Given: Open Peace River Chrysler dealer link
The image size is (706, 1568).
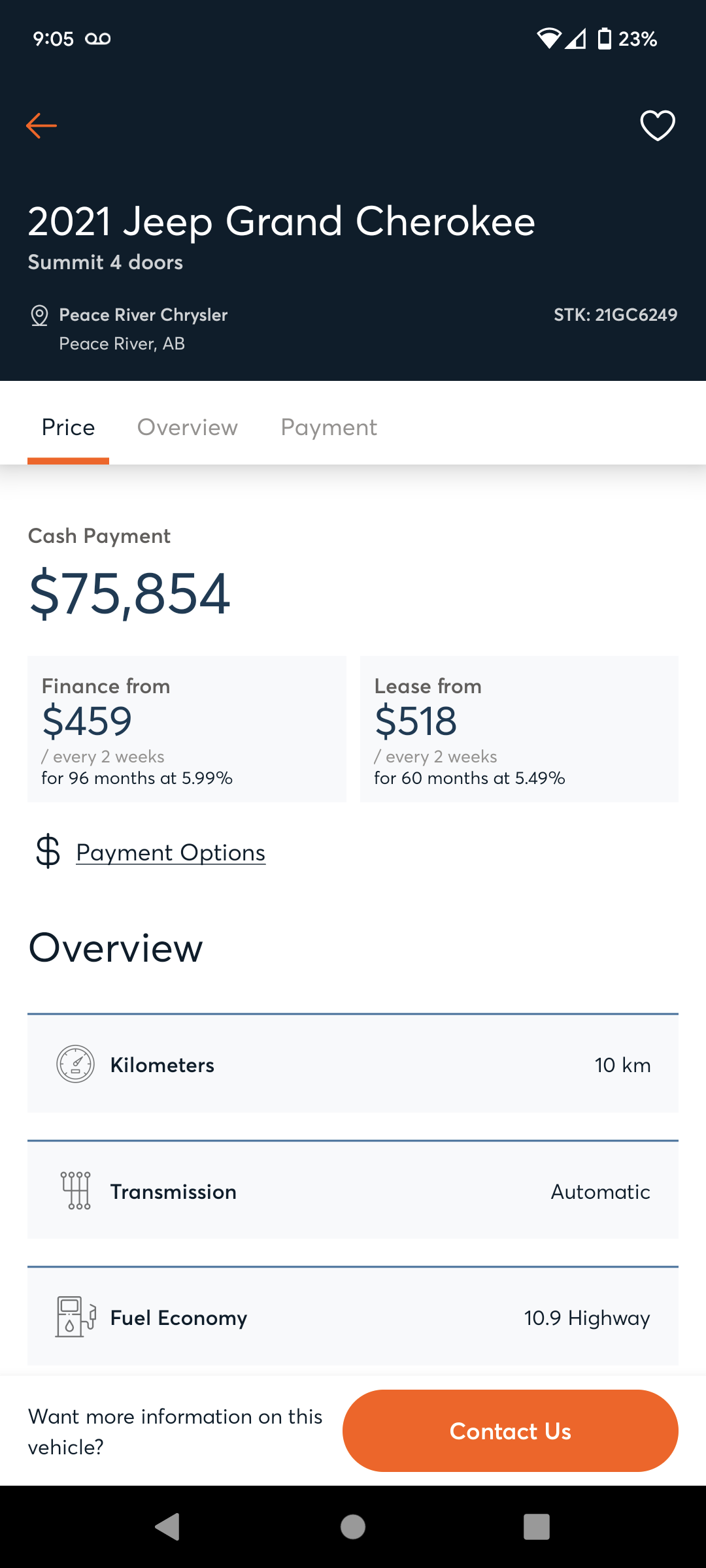Looking at the screenshot, I should [143, 315].
